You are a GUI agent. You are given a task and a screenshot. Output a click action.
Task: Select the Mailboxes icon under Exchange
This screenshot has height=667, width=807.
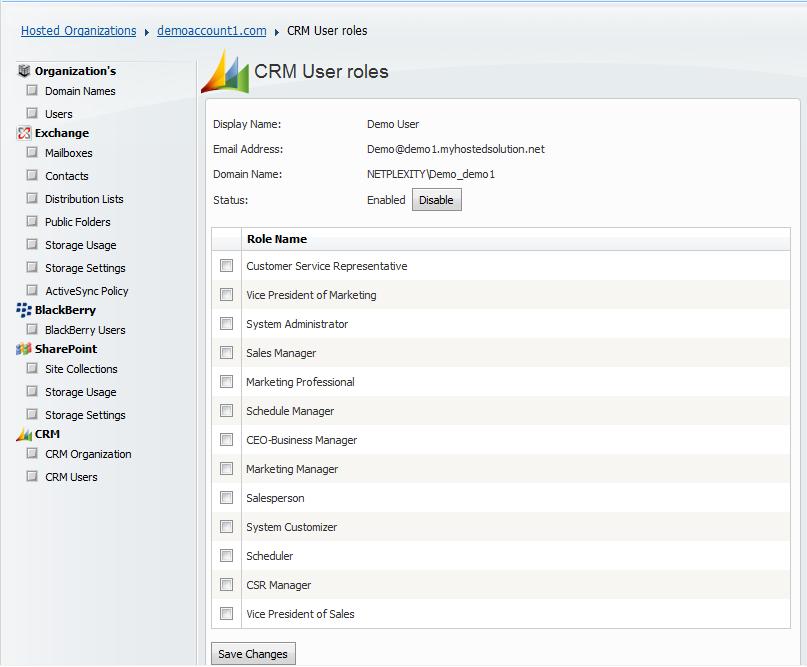pos(32,152)
